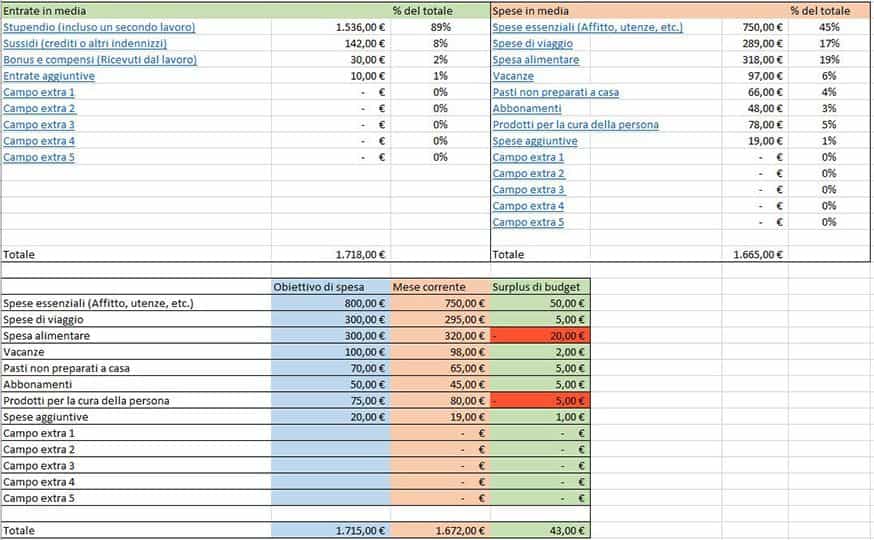Viewport: 874px width, 540px height.
Task: Click the Spese aggiuntive link
Action: (x=534, y=141)
